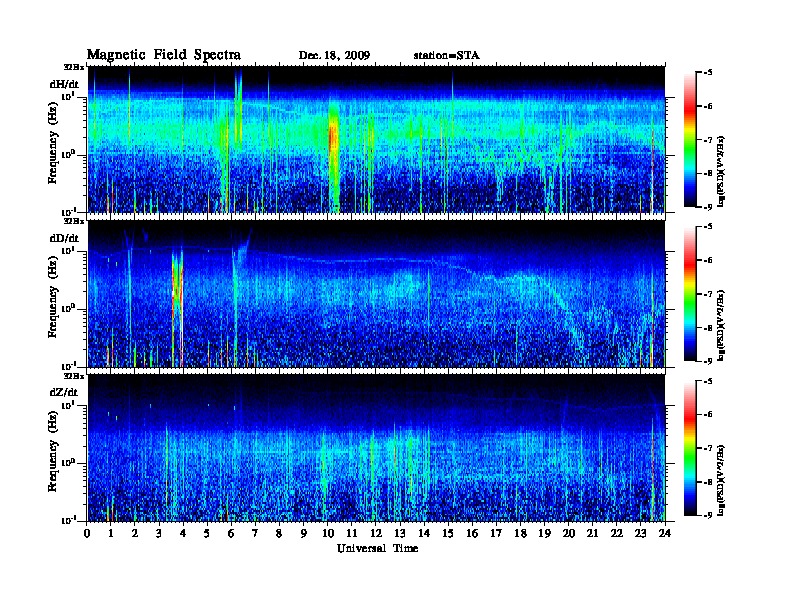
Task: Click hour 13 on the Universal Time axis
Action: click(x=400, y=533)
